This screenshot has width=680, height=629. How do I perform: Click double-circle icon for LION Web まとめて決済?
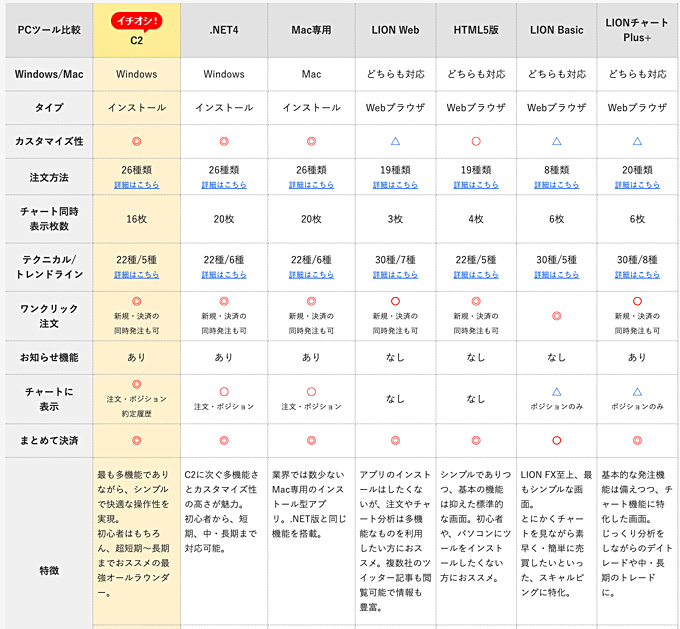click(395, 441)
